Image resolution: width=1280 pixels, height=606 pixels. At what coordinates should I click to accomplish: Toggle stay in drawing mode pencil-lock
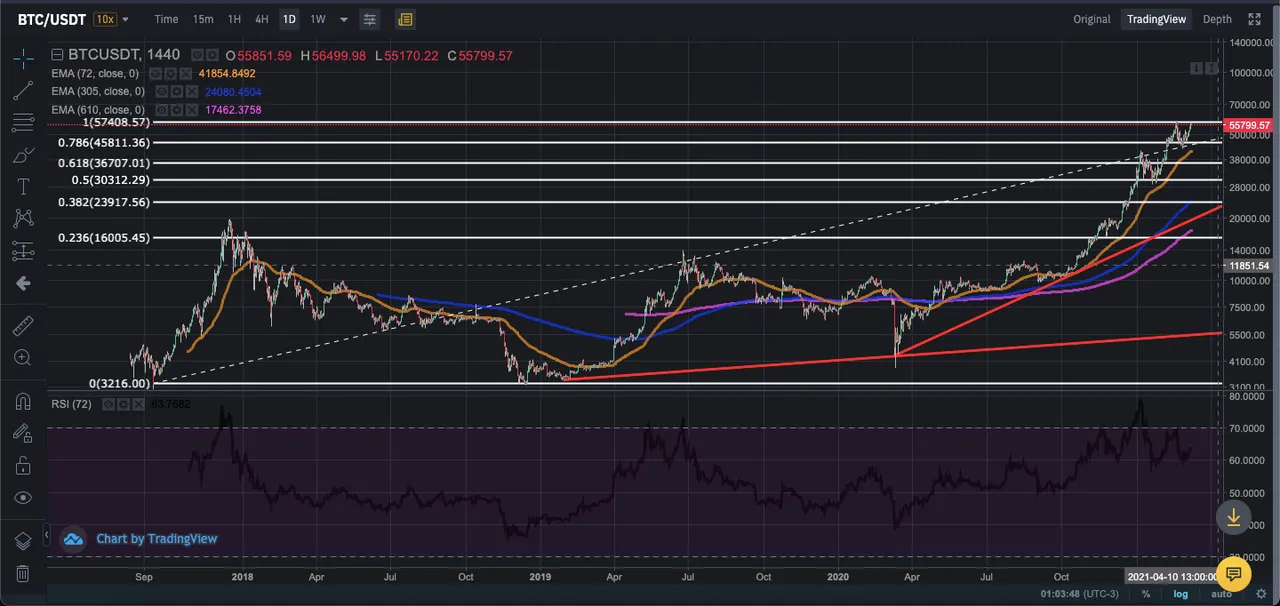tap(23, 433)
